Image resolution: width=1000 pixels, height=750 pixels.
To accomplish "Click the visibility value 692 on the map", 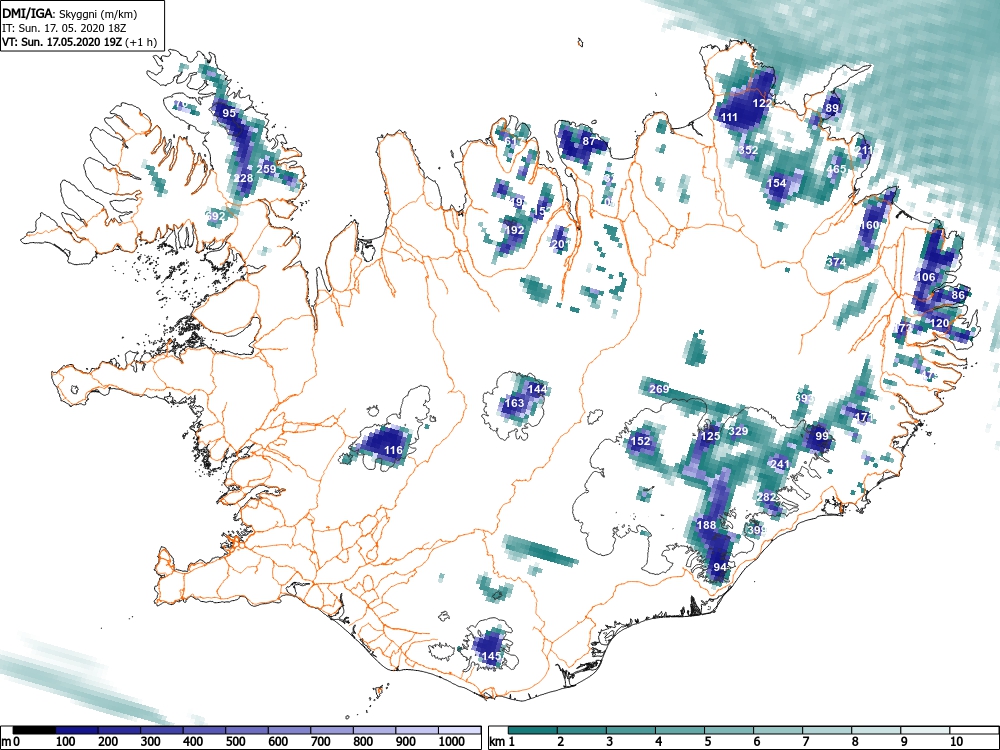I will tap(216, 216).
